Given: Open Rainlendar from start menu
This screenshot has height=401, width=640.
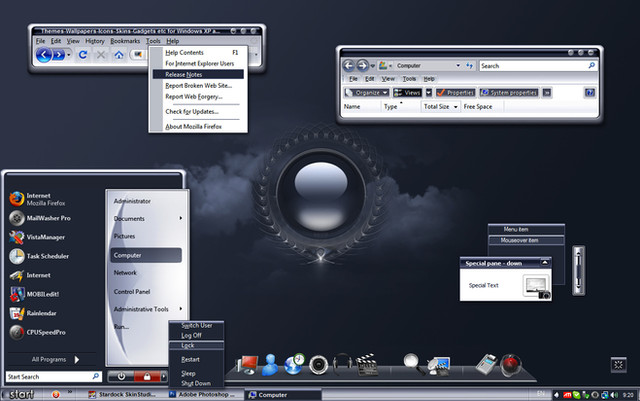Looking at the screenshot, I should 33,313.
